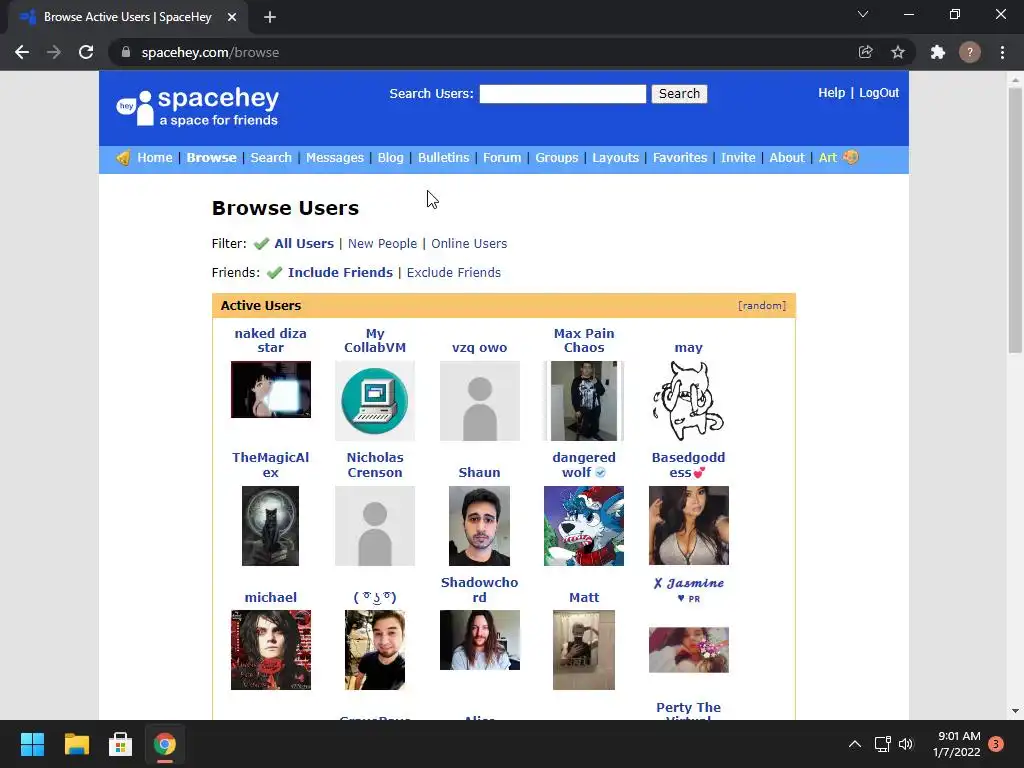Image resolution: width=1024 pixels, height=768 pixels.
Task: Open naked diza star profile picture
Action: point(270,389)
